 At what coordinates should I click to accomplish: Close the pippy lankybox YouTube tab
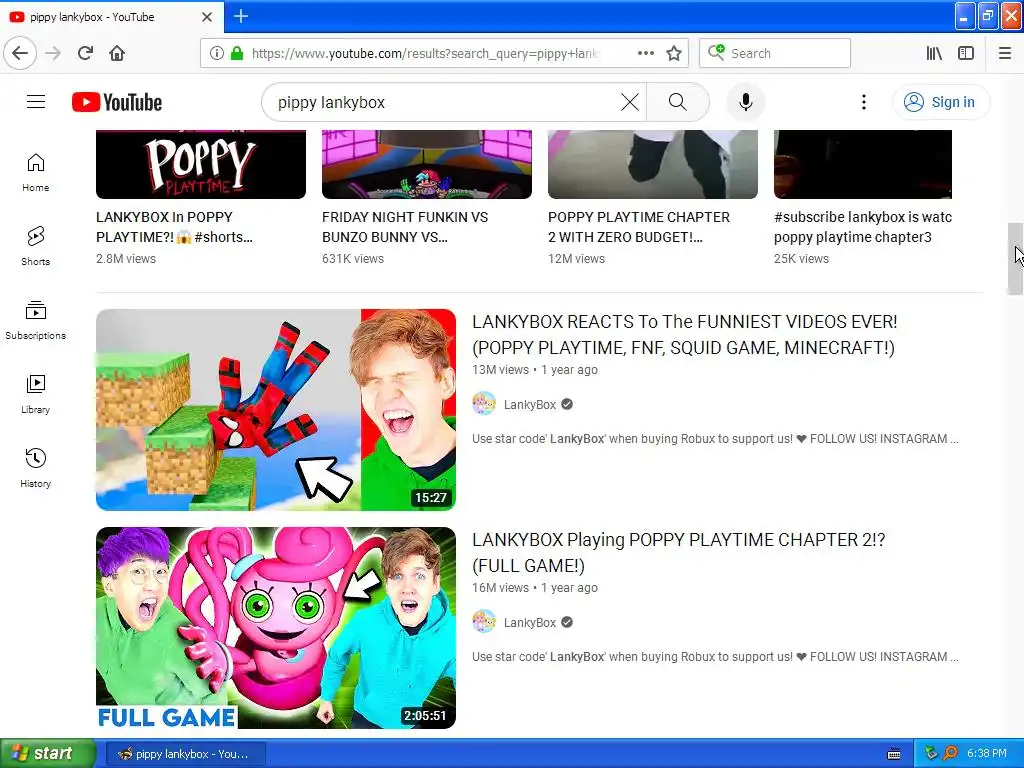tap(206, 17)
